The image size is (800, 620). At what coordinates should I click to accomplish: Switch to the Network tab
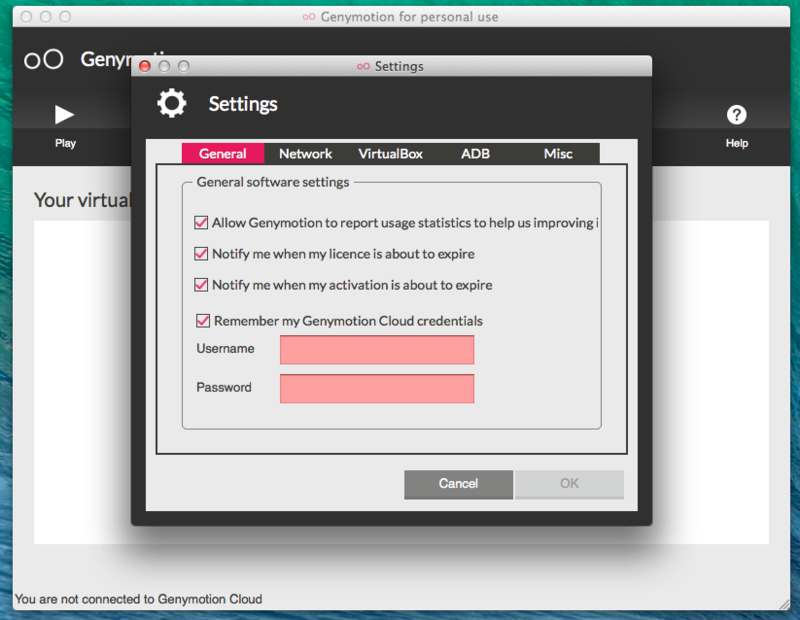click(306, 154)
